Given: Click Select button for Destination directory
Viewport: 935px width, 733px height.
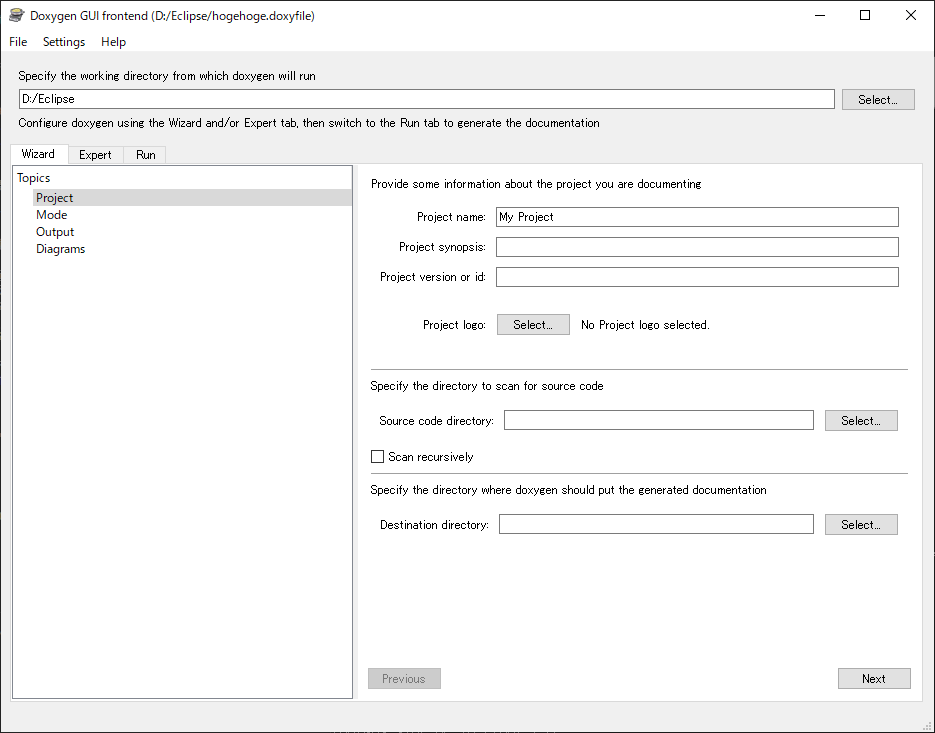Looking at the screenshot, I should pos(861,524).
